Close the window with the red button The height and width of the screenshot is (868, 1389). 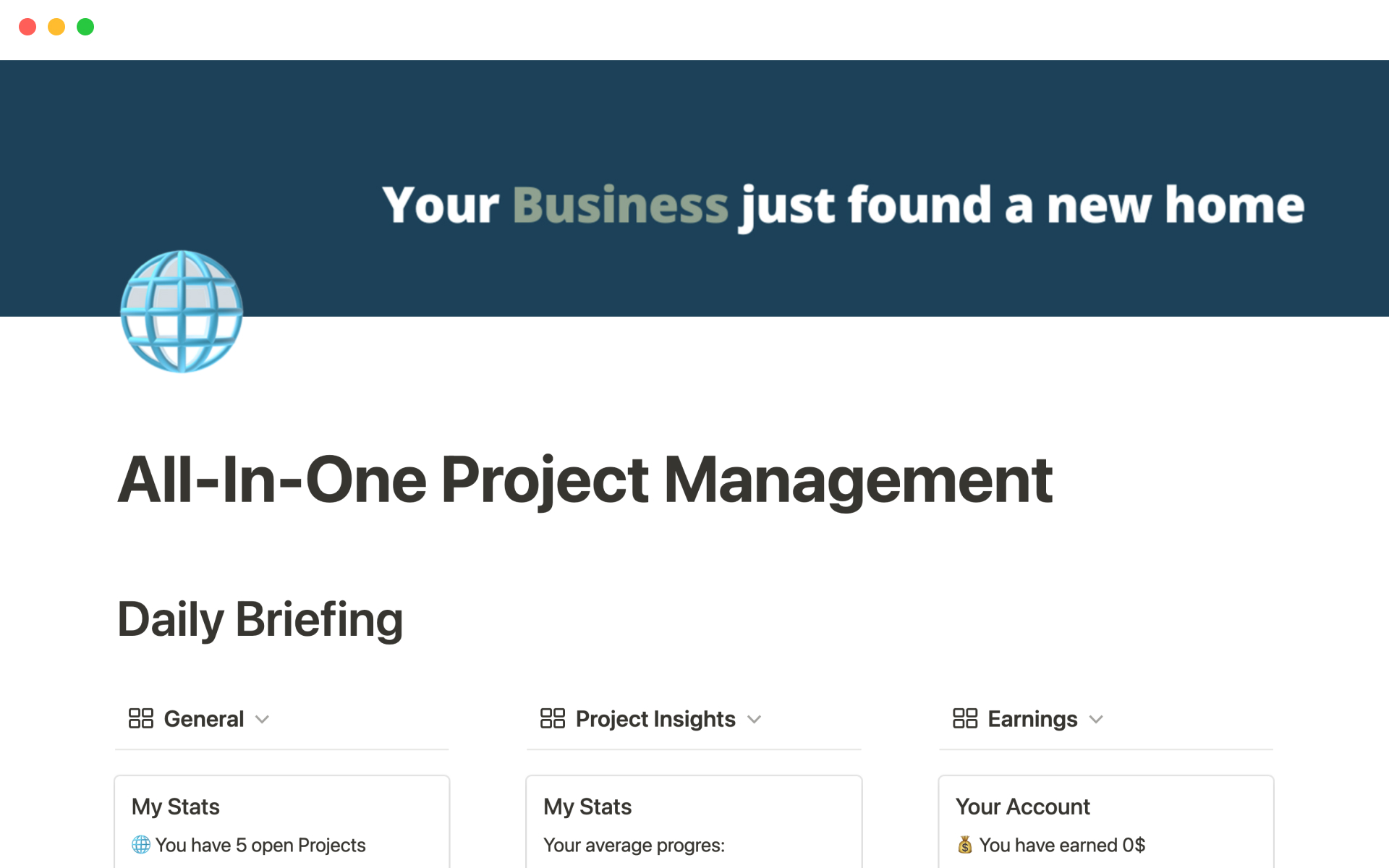[27, 27]
